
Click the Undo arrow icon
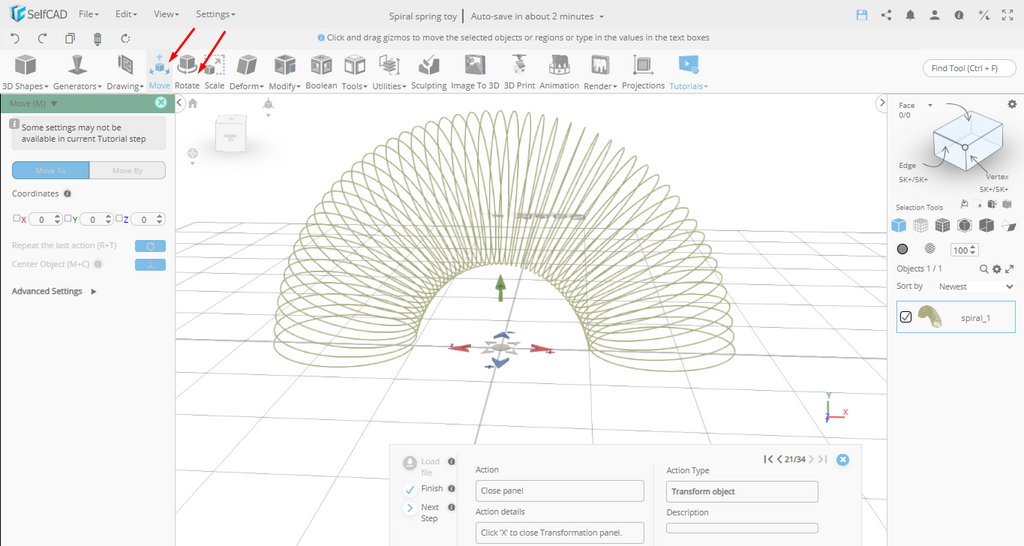(x=16, y=39)
